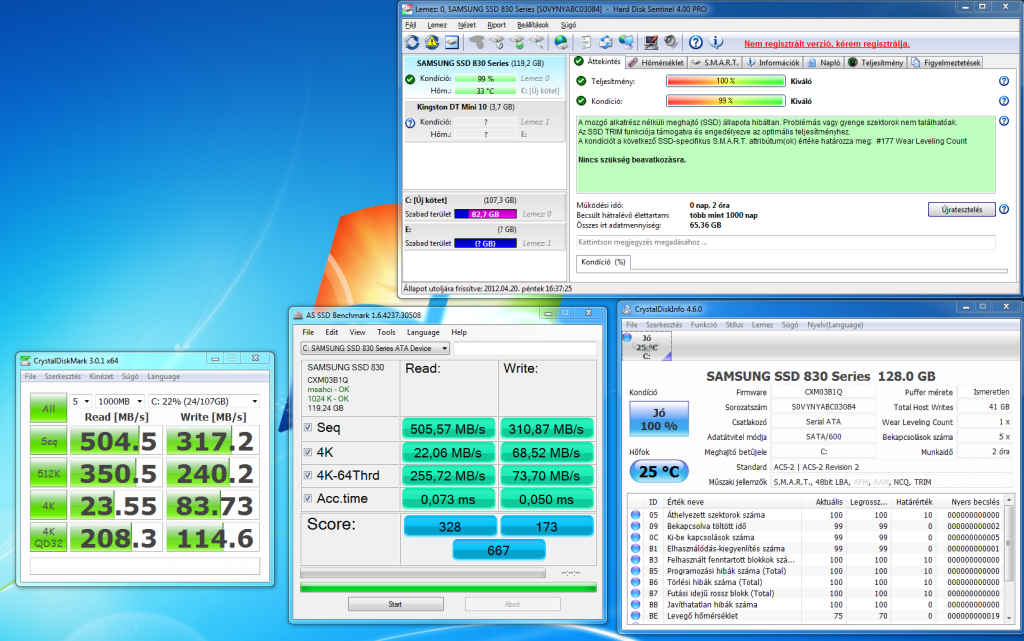Click the help icon beside the green description box
The width and height of the screenshot is (1024, 641).
(x=1004, y=121)
